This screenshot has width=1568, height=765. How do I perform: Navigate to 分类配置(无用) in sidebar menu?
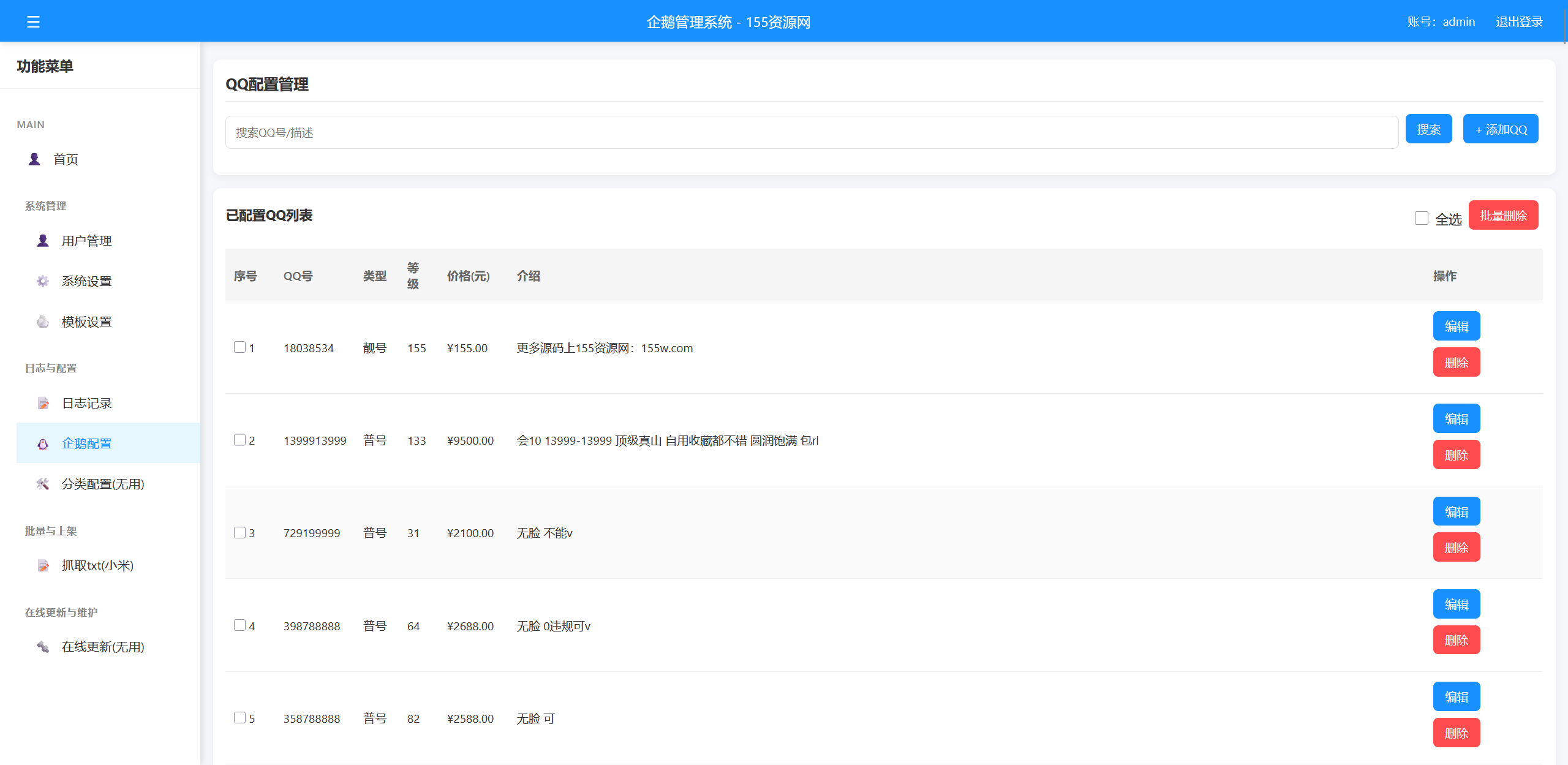102,483
